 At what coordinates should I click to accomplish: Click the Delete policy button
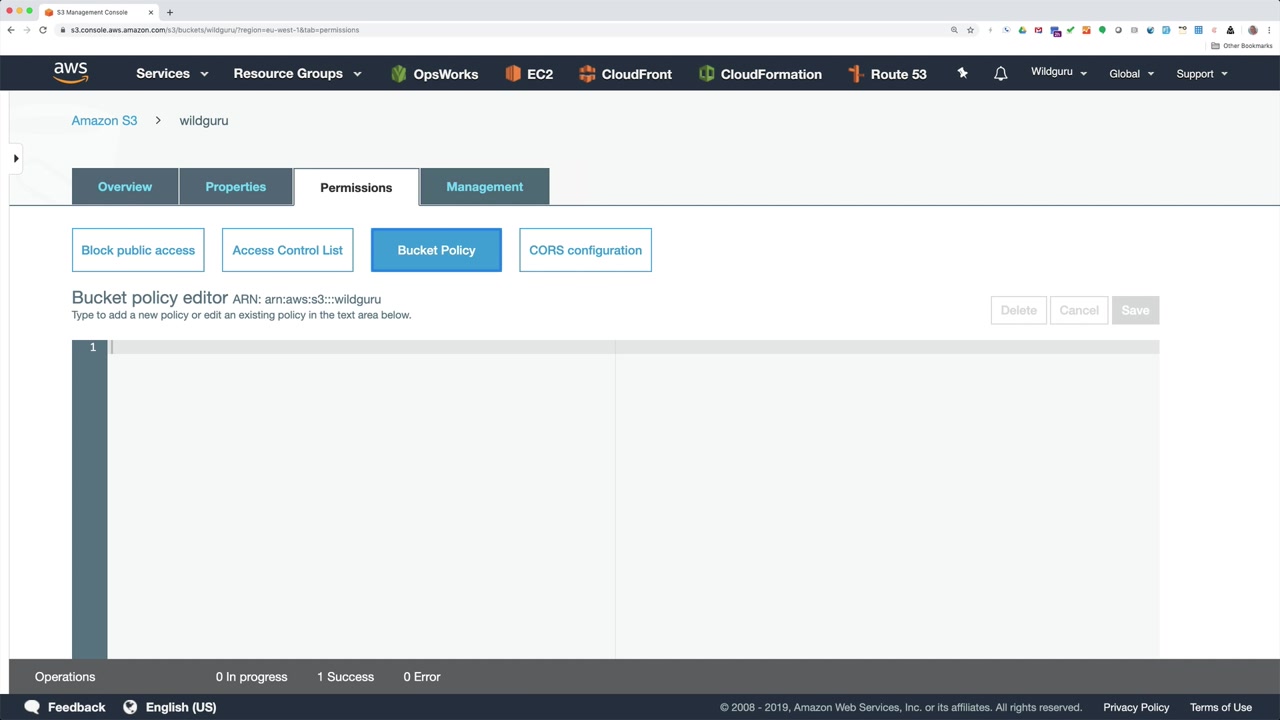1019,310
